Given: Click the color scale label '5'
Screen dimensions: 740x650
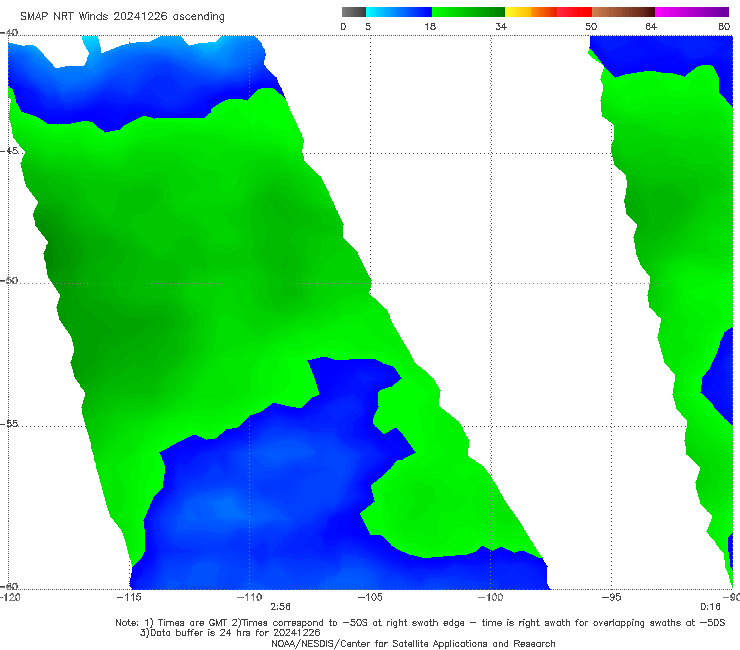Looking at the screenshot, I should pyautogui.click(x=368, y=26).
